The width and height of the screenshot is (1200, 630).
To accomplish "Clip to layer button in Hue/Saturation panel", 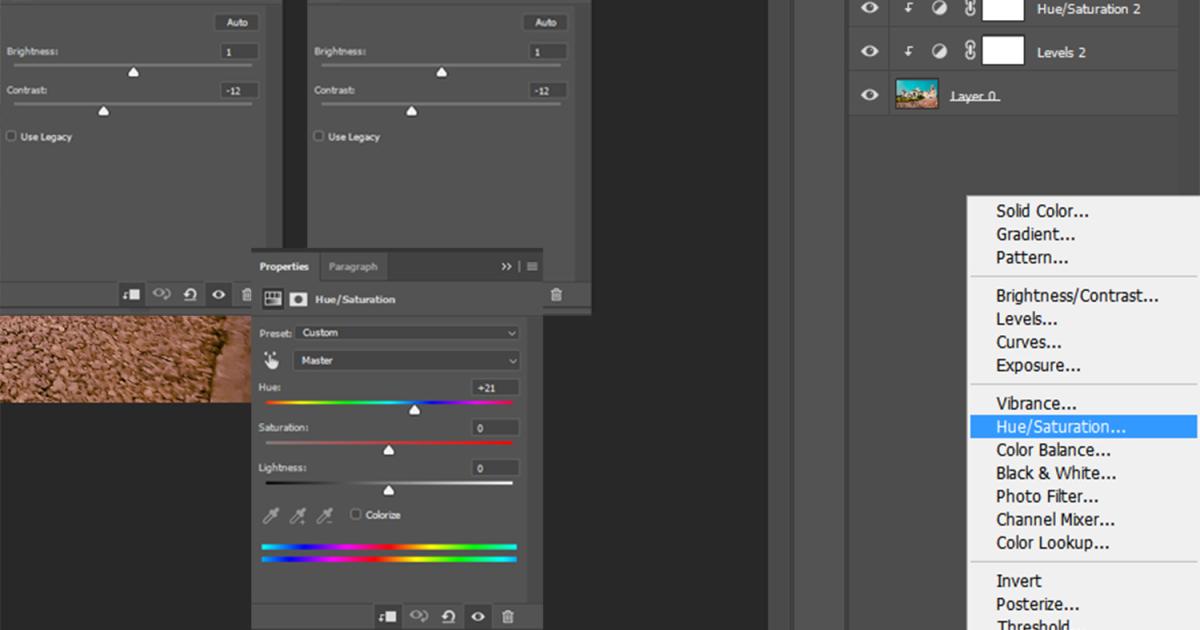I will 387,617.
